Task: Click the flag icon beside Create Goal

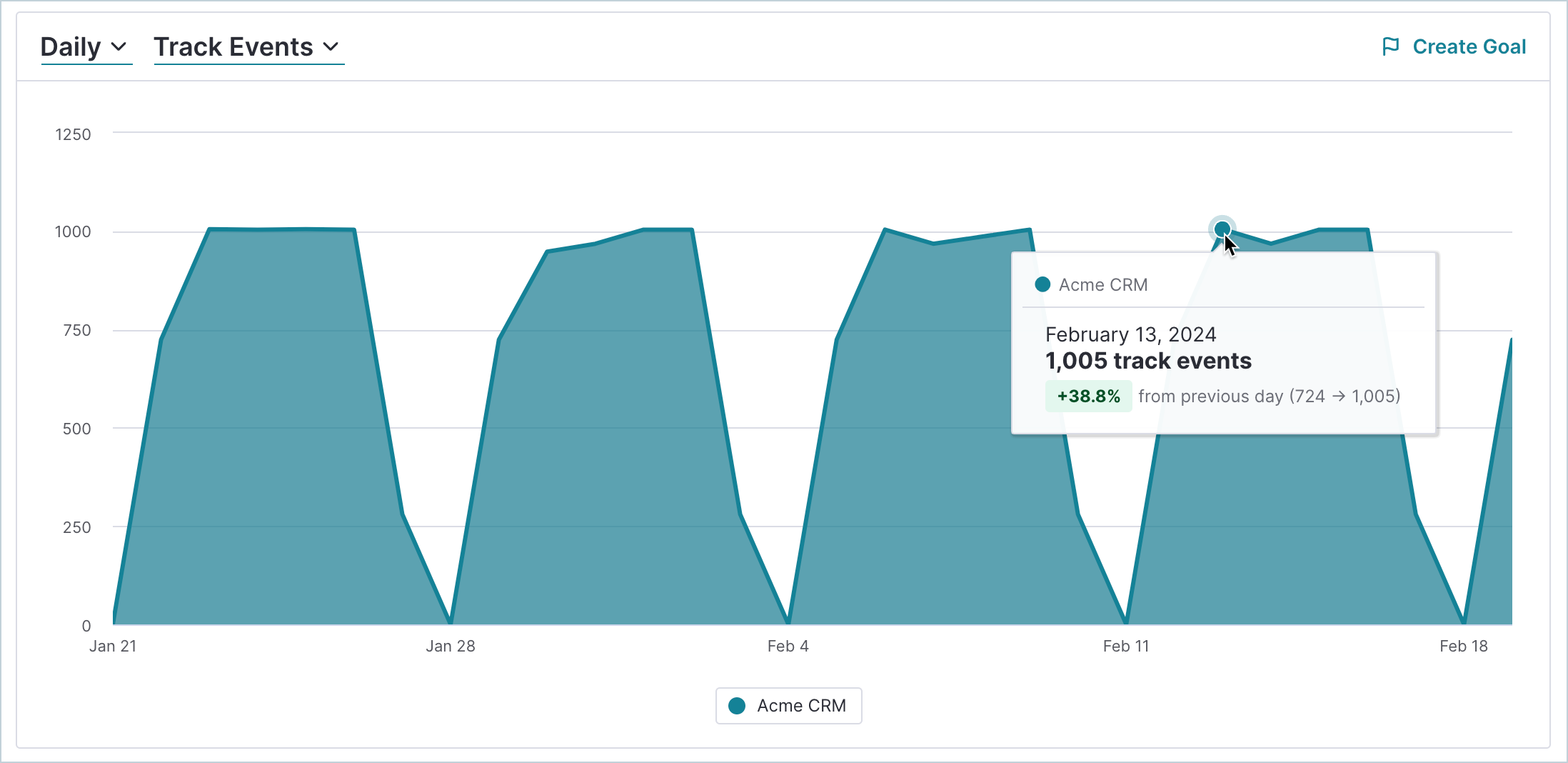Action: click(1390, 46)
